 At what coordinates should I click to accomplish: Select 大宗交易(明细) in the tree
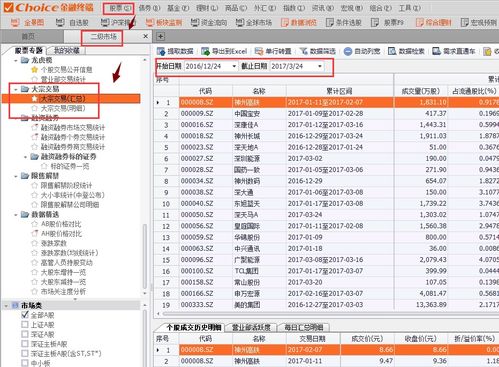click(x=63, y=108)
